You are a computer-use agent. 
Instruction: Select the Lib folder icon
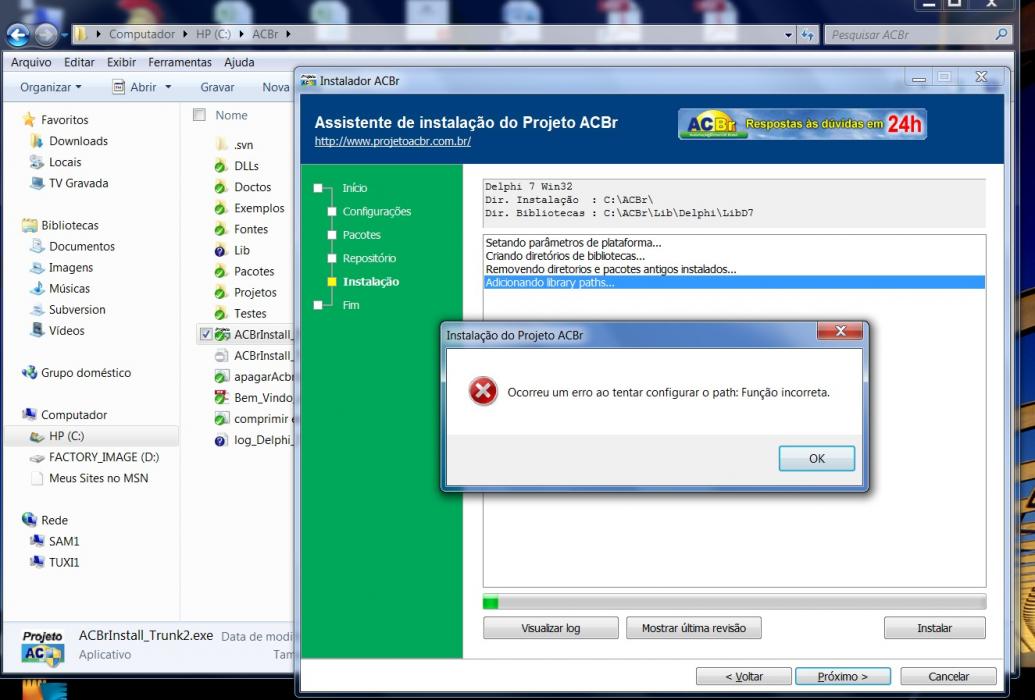221,250
